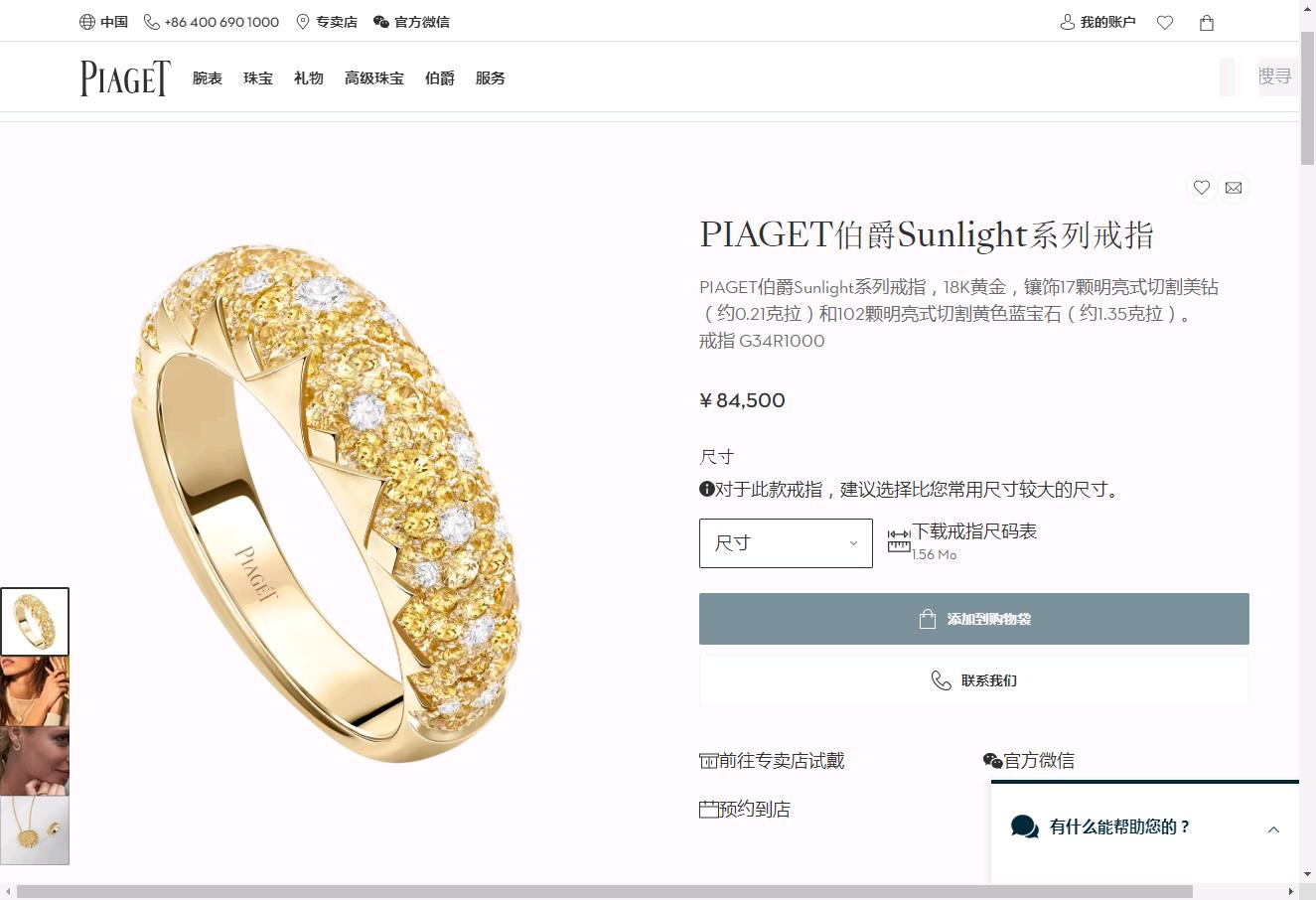The image size is (1316, 900).
Task: Click the globe icon next to 中国
Action: click(87, 22)
